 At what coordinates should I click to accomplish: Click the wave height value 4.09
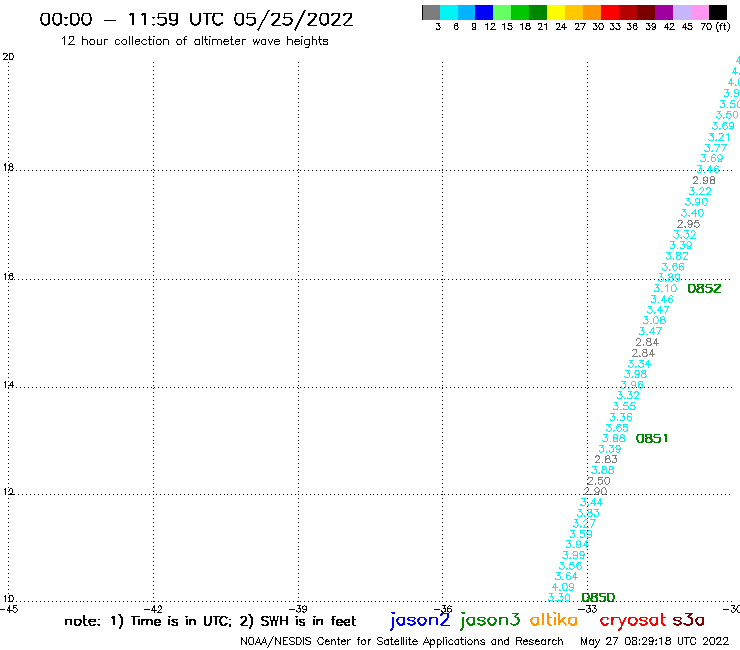point(563,587)
